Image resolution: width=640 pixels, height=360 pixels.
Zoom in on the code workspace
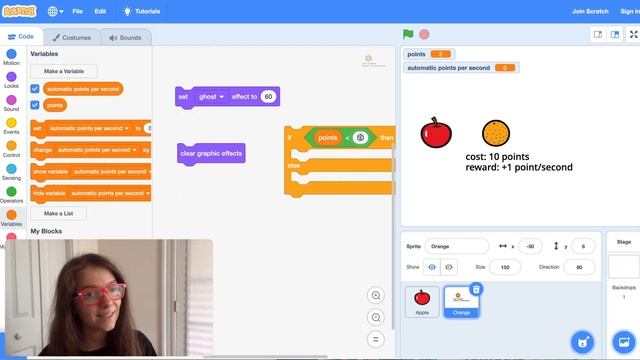376,295
